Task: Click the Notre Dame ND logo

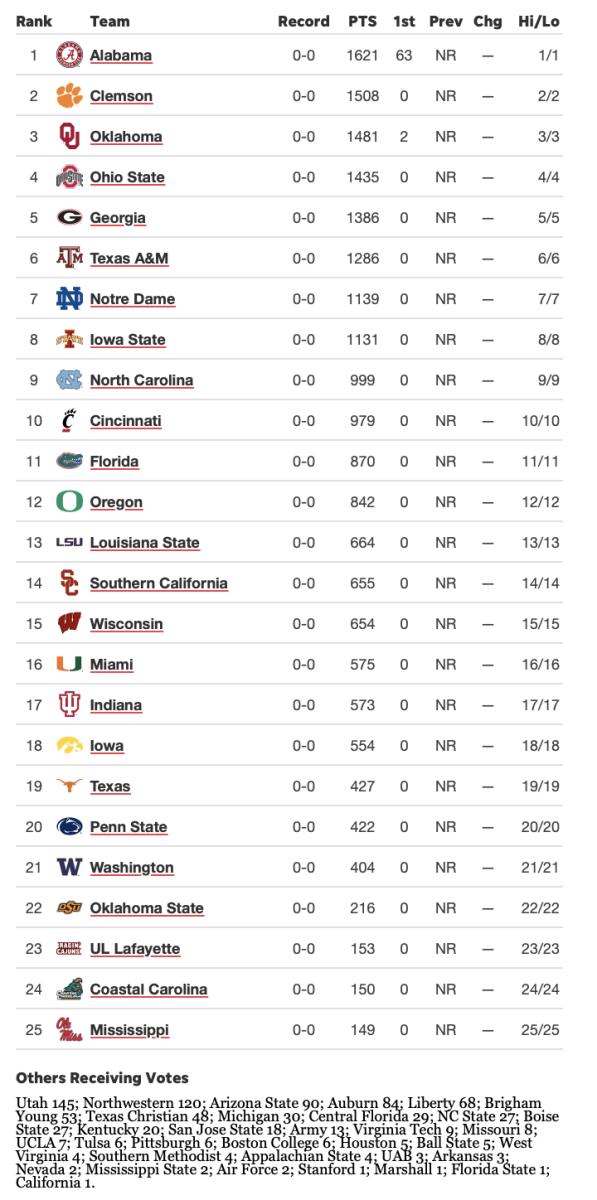Action: (69, 299)
